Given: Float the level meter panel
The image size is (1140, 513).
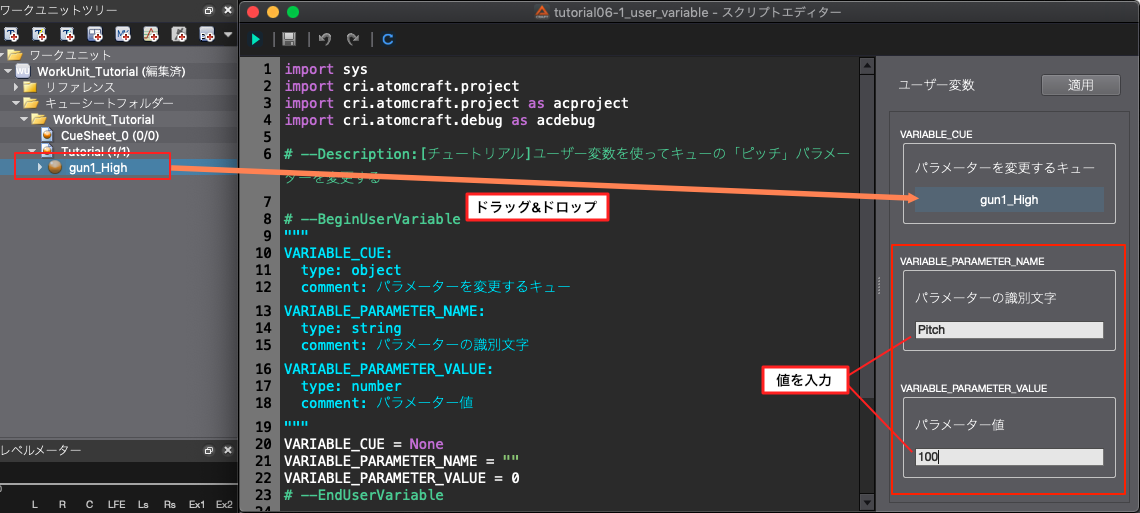Looking at the screenshot, I should [209, 451].
